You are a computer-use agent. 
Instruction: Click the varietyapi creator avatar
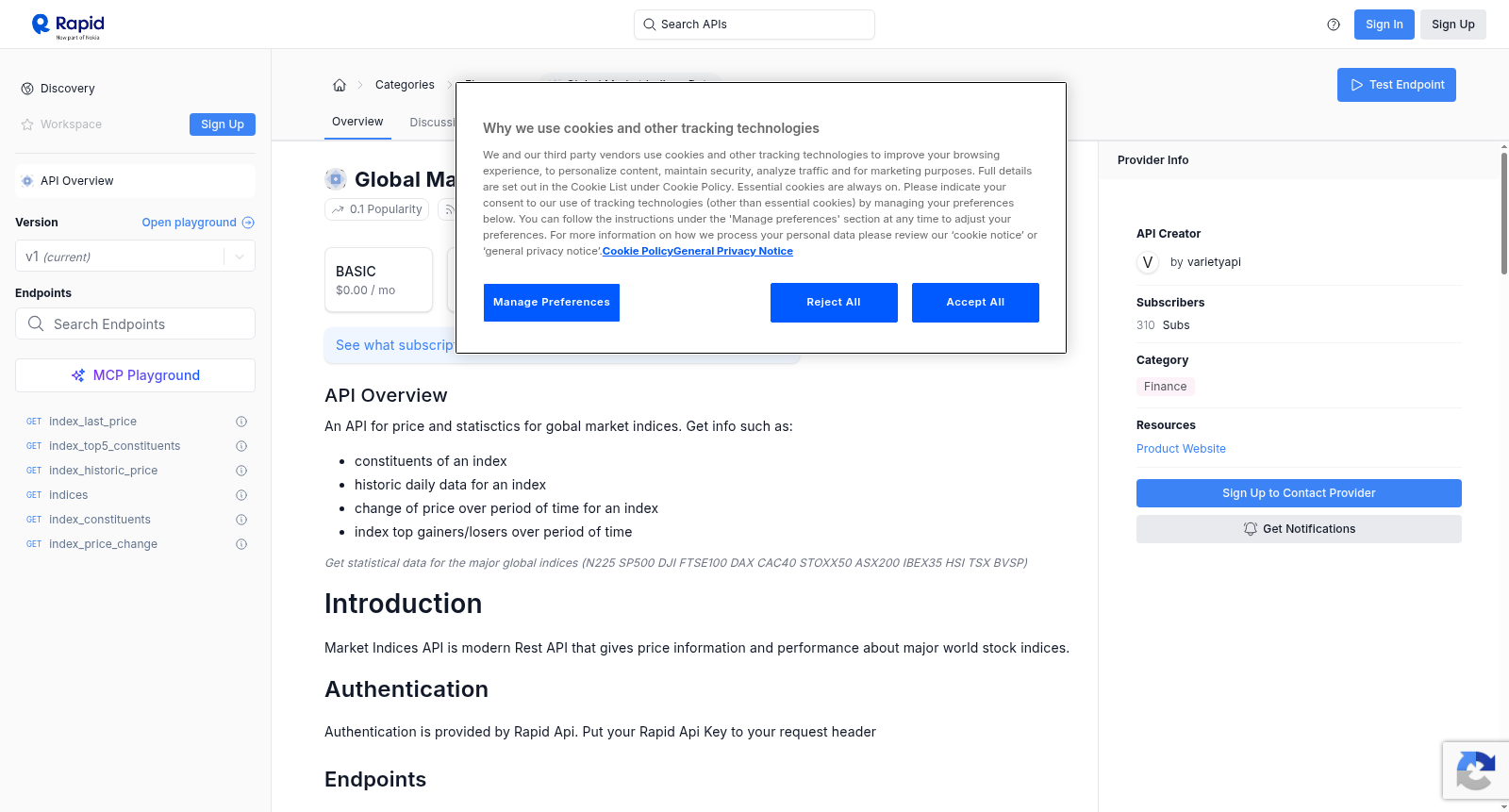pyautogui.click(x=1148, y=262)
